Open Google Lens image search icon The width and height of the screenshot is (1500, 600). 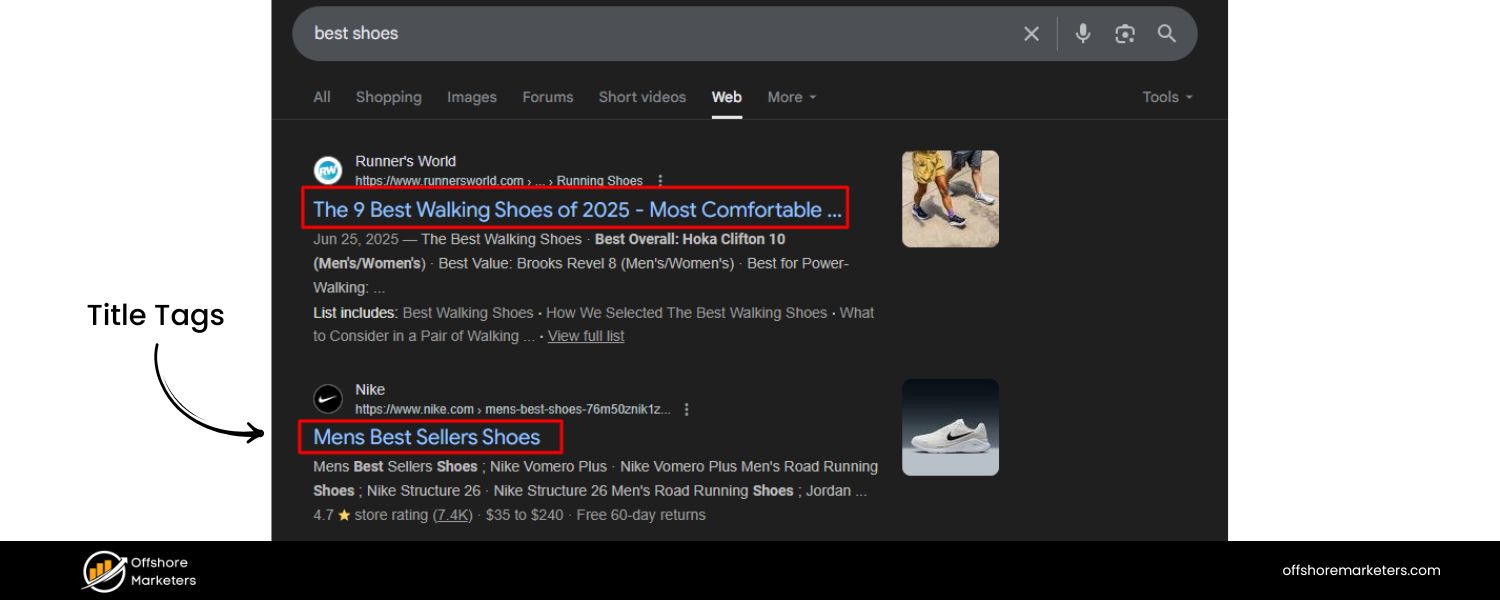point(1125,34)
